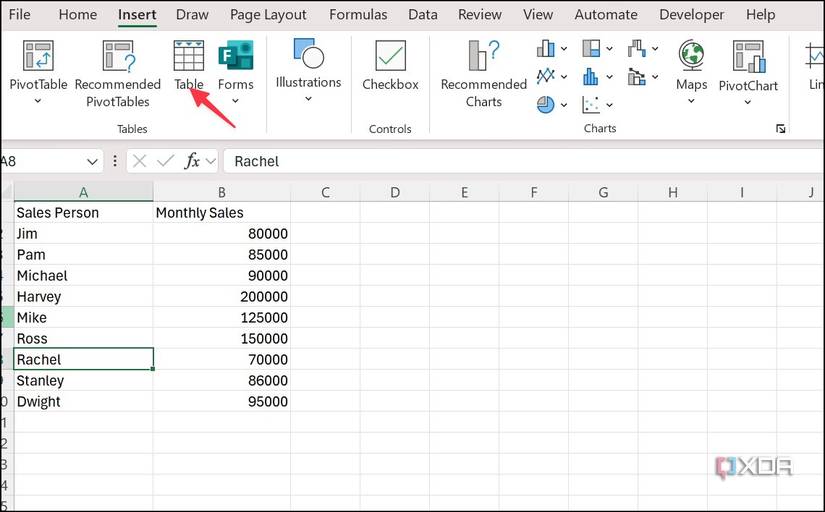Expand the column chart dropdown arrow

[x=564, y=49]
